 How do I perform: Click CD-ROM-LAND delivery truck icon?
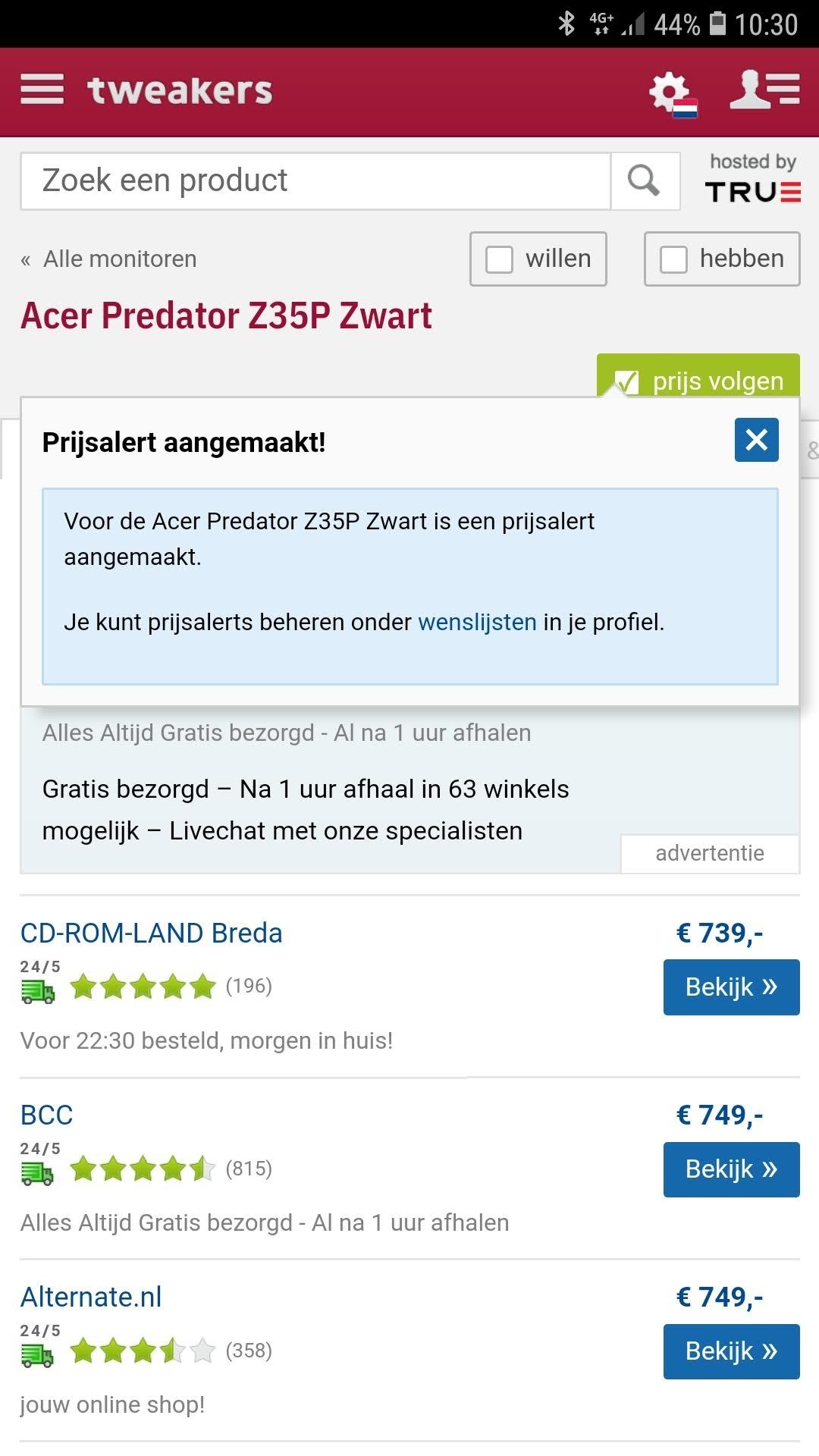coord(38,990)
